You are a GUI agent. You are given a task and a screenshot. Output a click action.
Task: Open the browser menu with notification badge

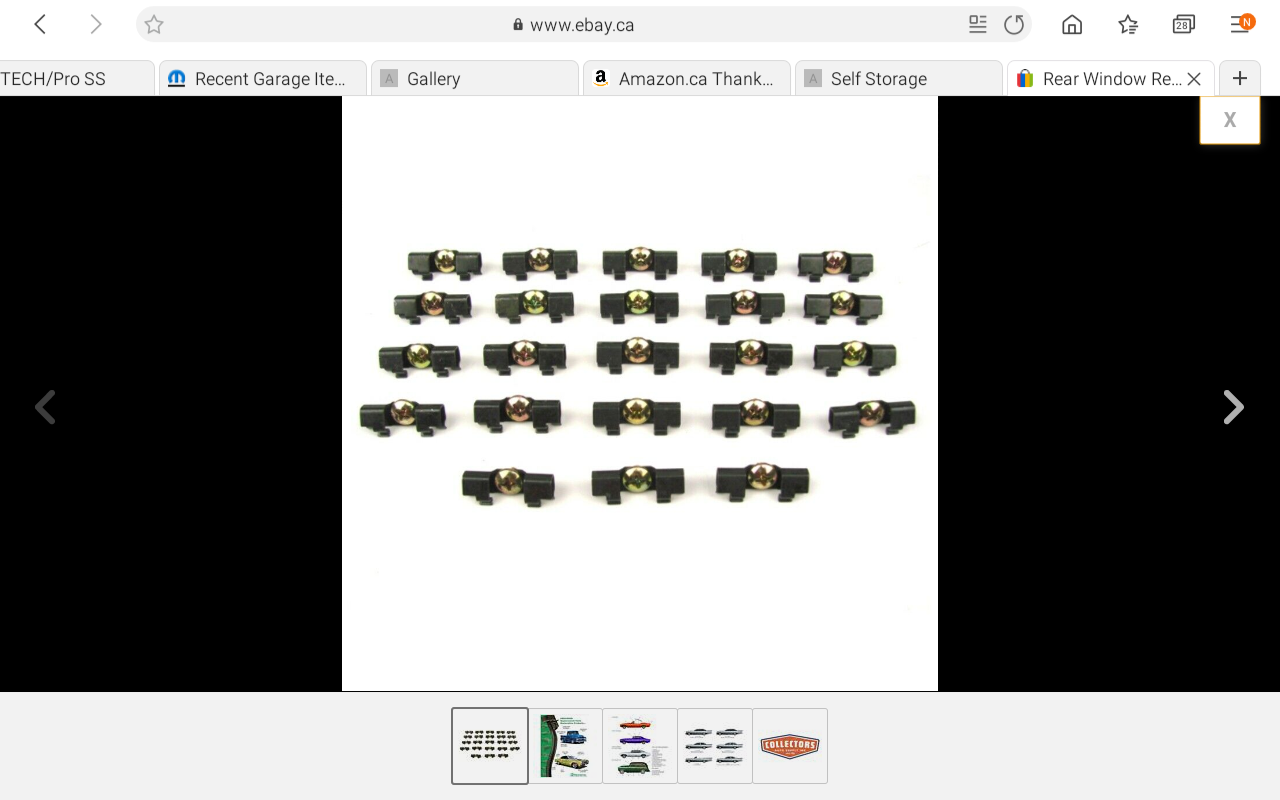coord(1240,25)
